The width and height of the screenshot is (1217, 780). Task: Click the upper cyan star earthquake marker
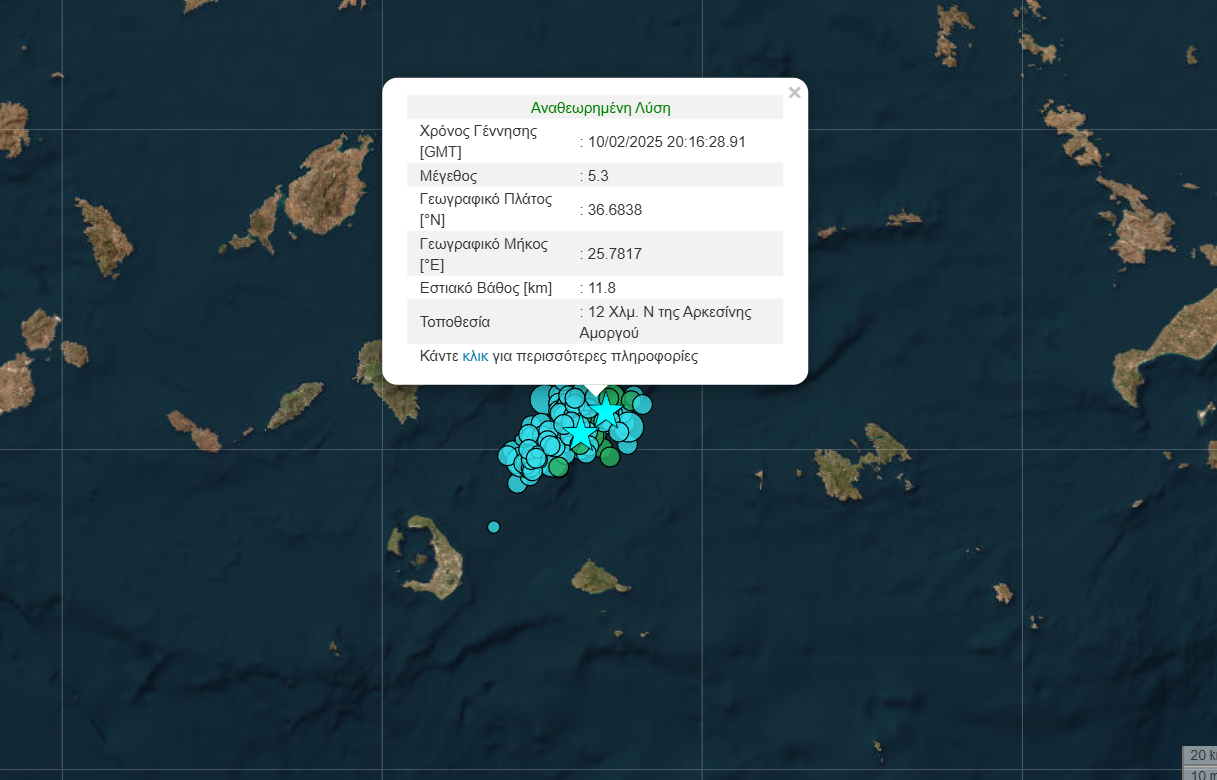coord(606,411)
